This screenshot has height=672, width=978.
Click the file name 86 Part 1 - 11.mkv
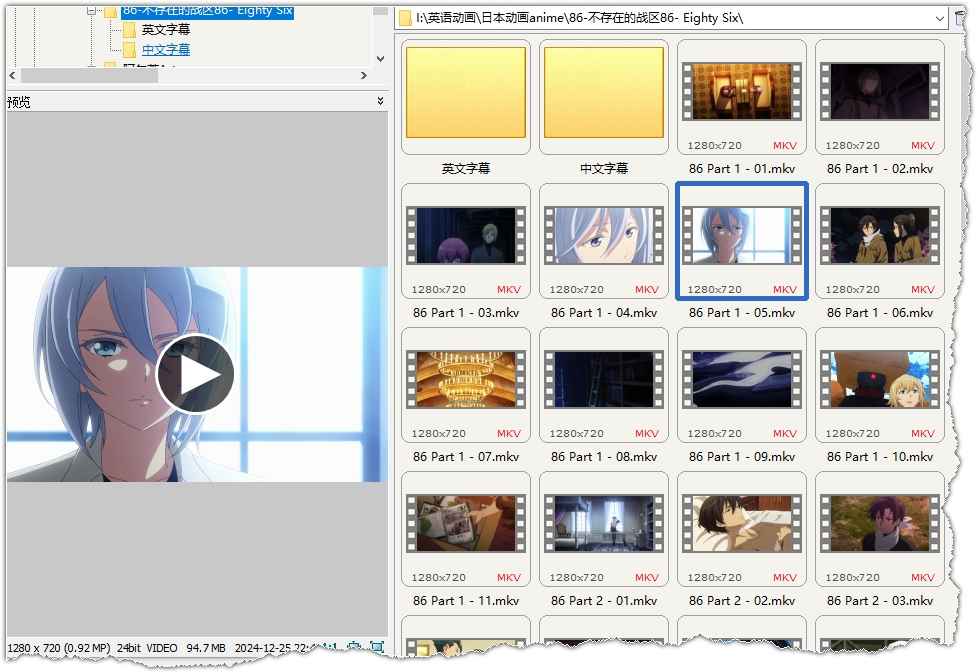tap(466, 601)
